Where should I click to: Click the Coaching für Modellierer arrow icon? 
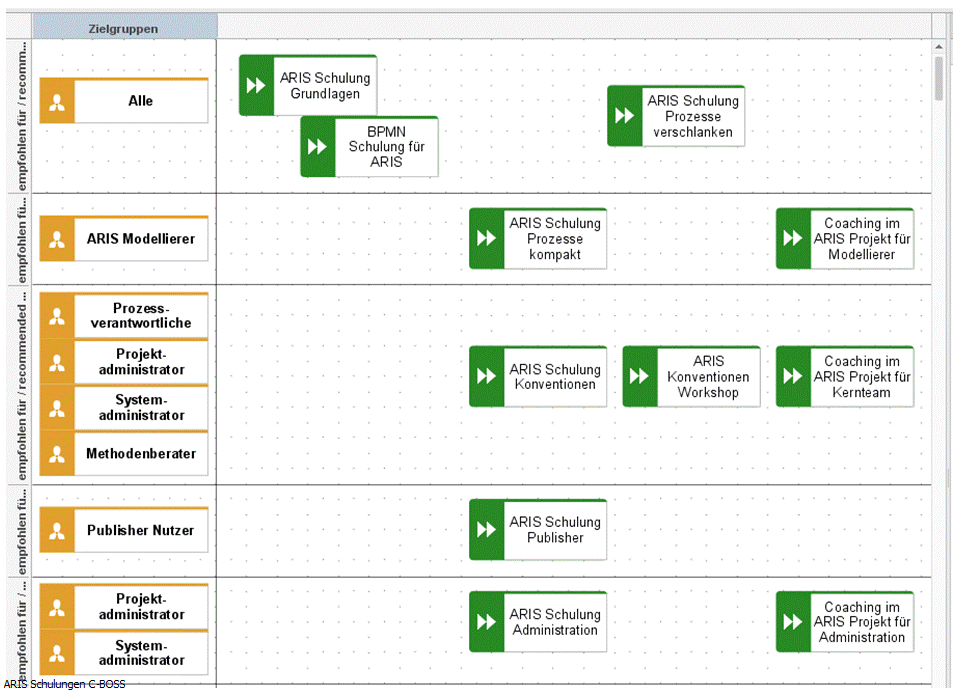point(793,238)
